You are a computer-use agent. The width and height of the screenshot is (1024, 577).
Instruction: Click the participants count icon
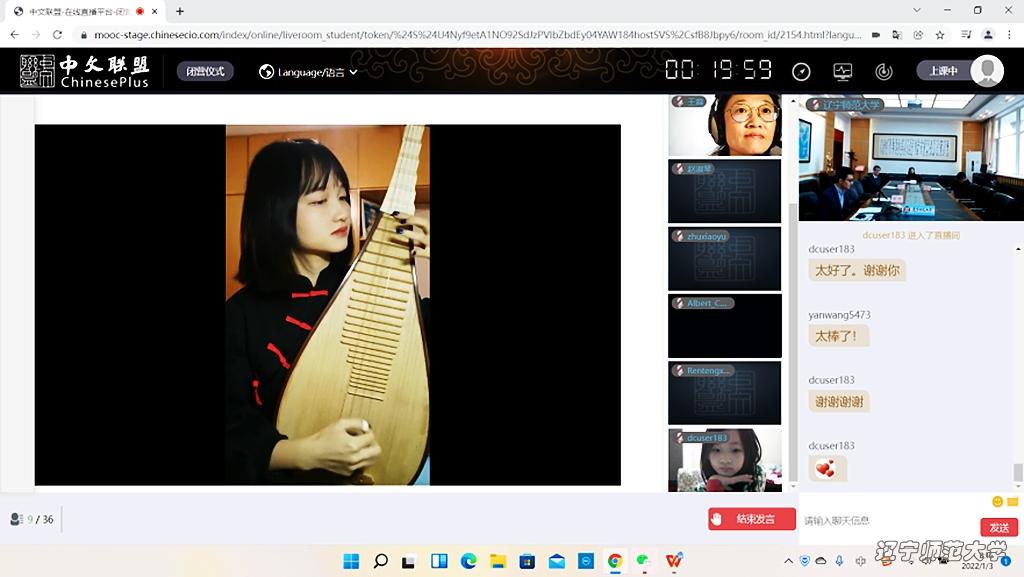(16, 519)
